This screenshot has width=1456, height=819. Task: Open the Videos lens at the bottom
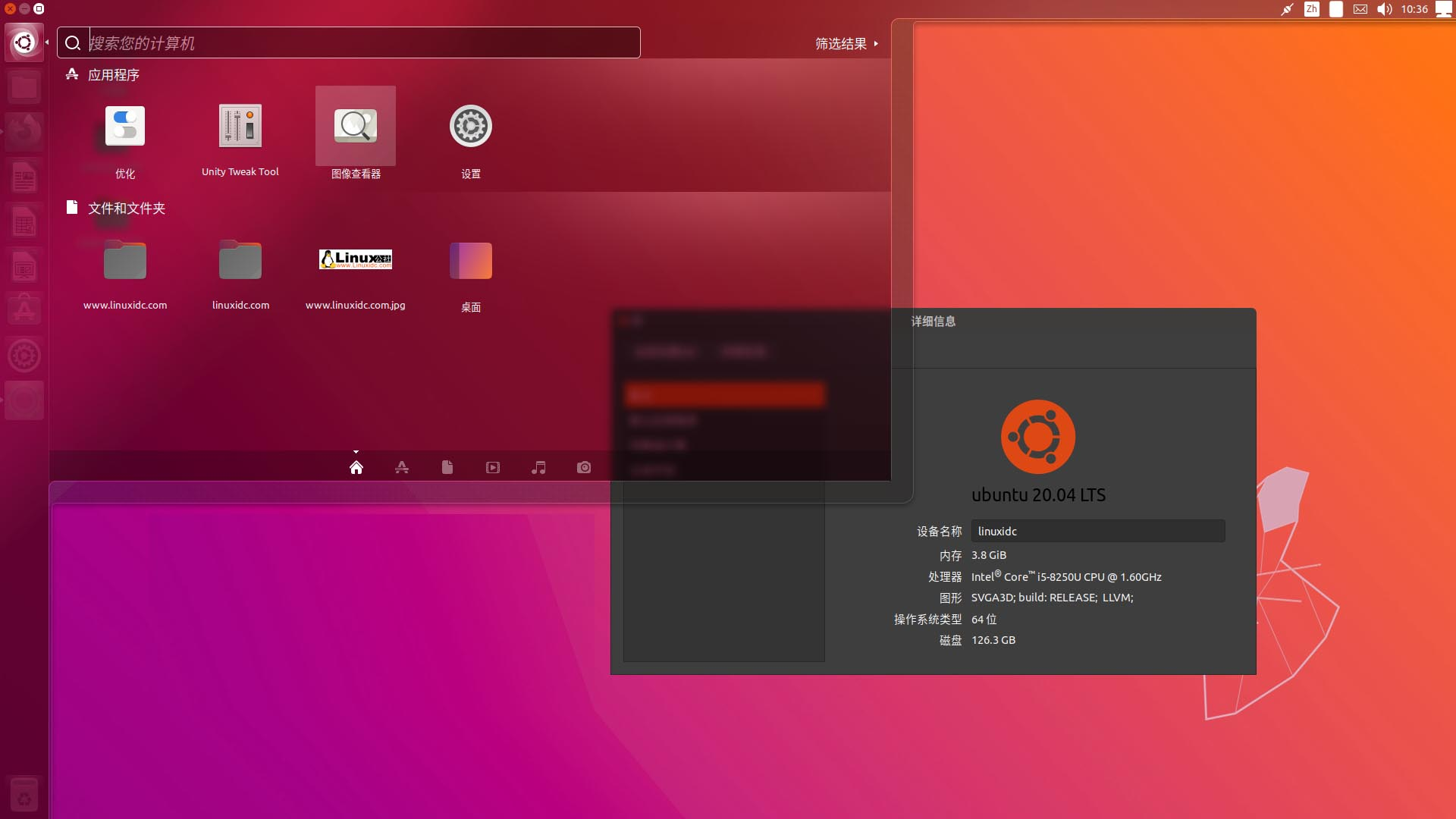pos(493,467)
